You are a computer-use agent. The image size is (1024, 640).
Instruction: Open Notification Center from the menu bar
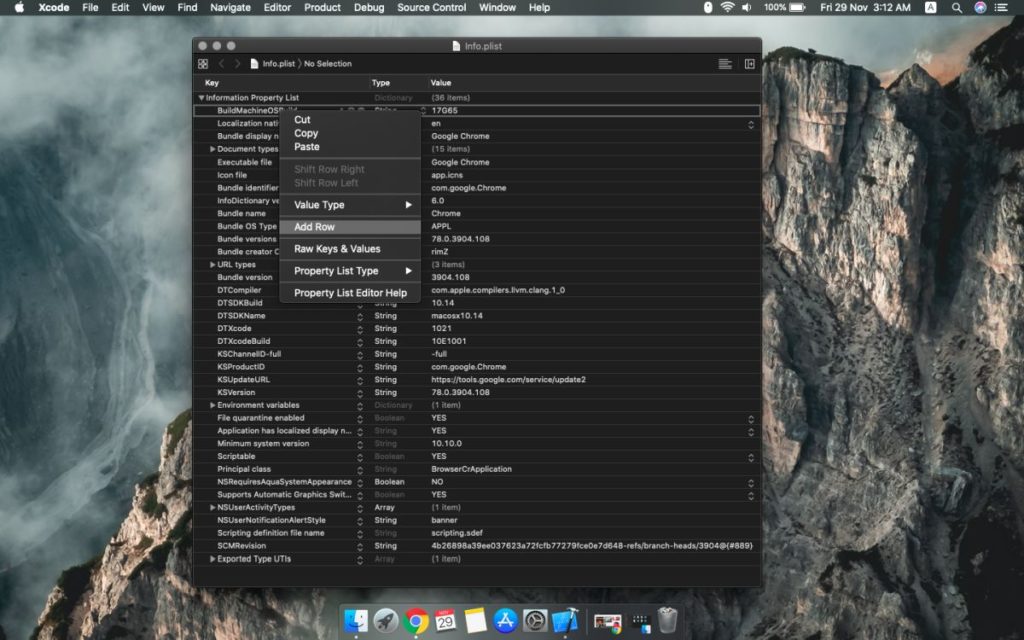point(1000,7)
